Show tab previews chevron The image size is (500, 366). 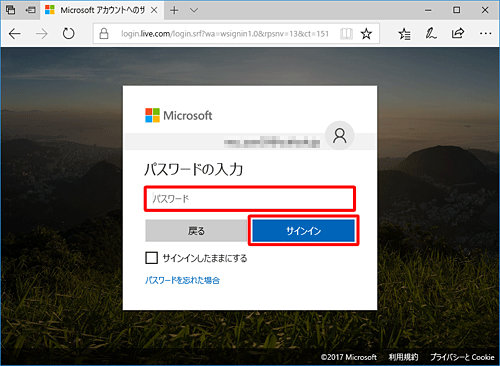click(194, 10)
